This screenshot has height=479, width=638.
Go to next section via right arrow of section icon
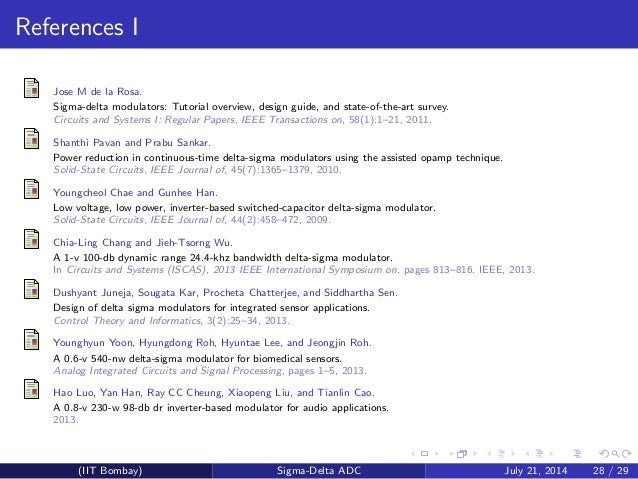pos(552,453)
